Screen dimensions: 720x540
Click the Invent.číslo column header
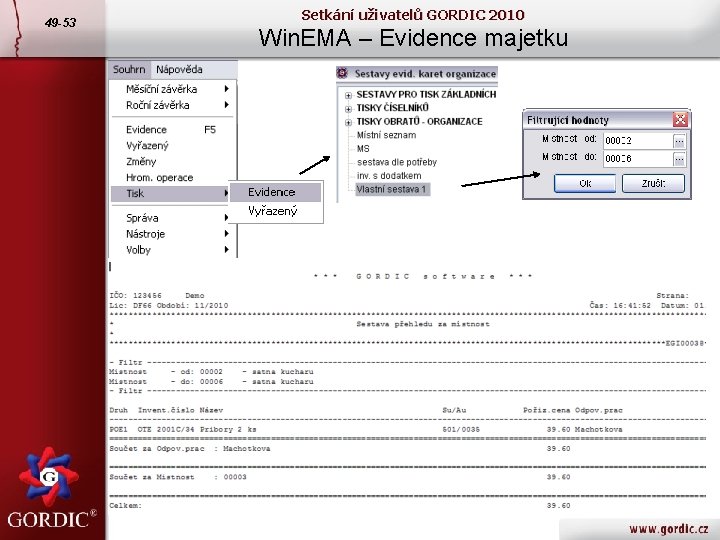166,410
